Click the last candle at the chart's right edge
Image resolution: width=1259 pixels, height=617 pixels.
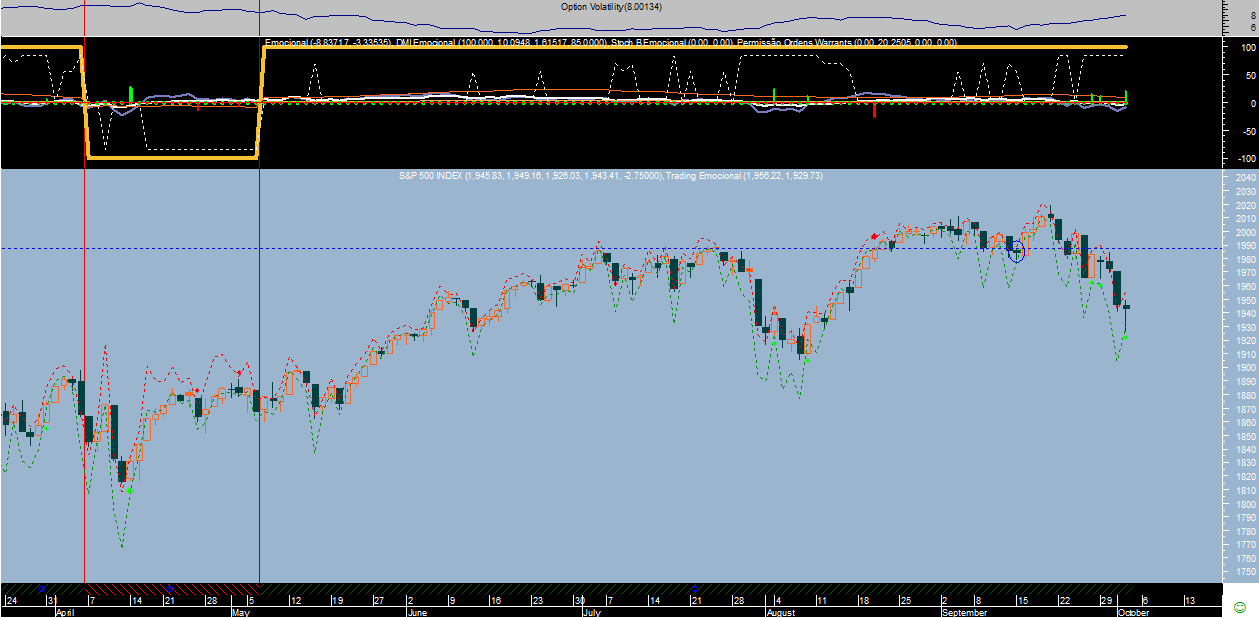pyautogui.click(x=1126, y=307)
